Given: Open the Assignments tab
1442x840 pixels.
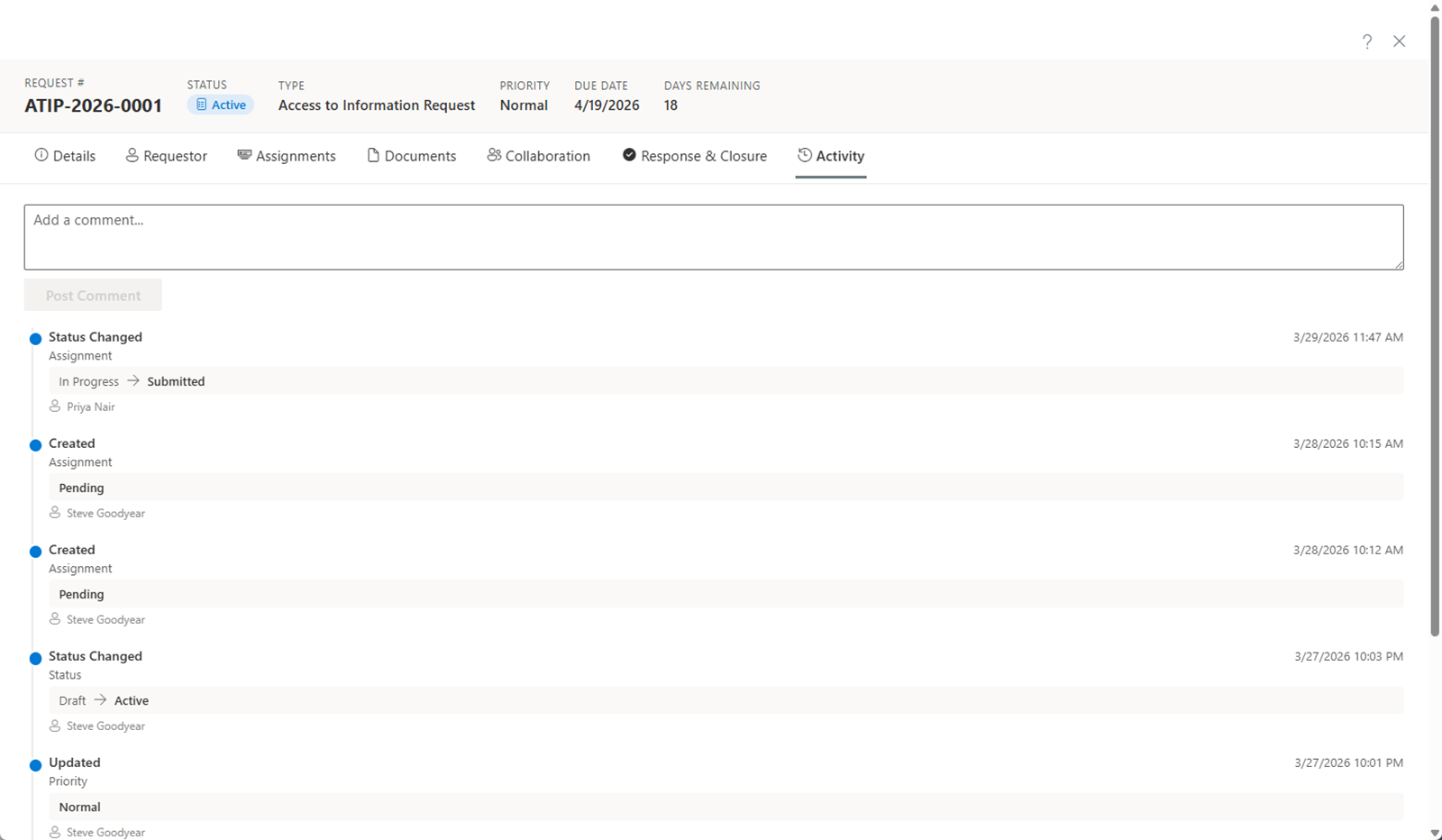Looking at the screenshot, I should pyautogui.click(x=287, y=156).
